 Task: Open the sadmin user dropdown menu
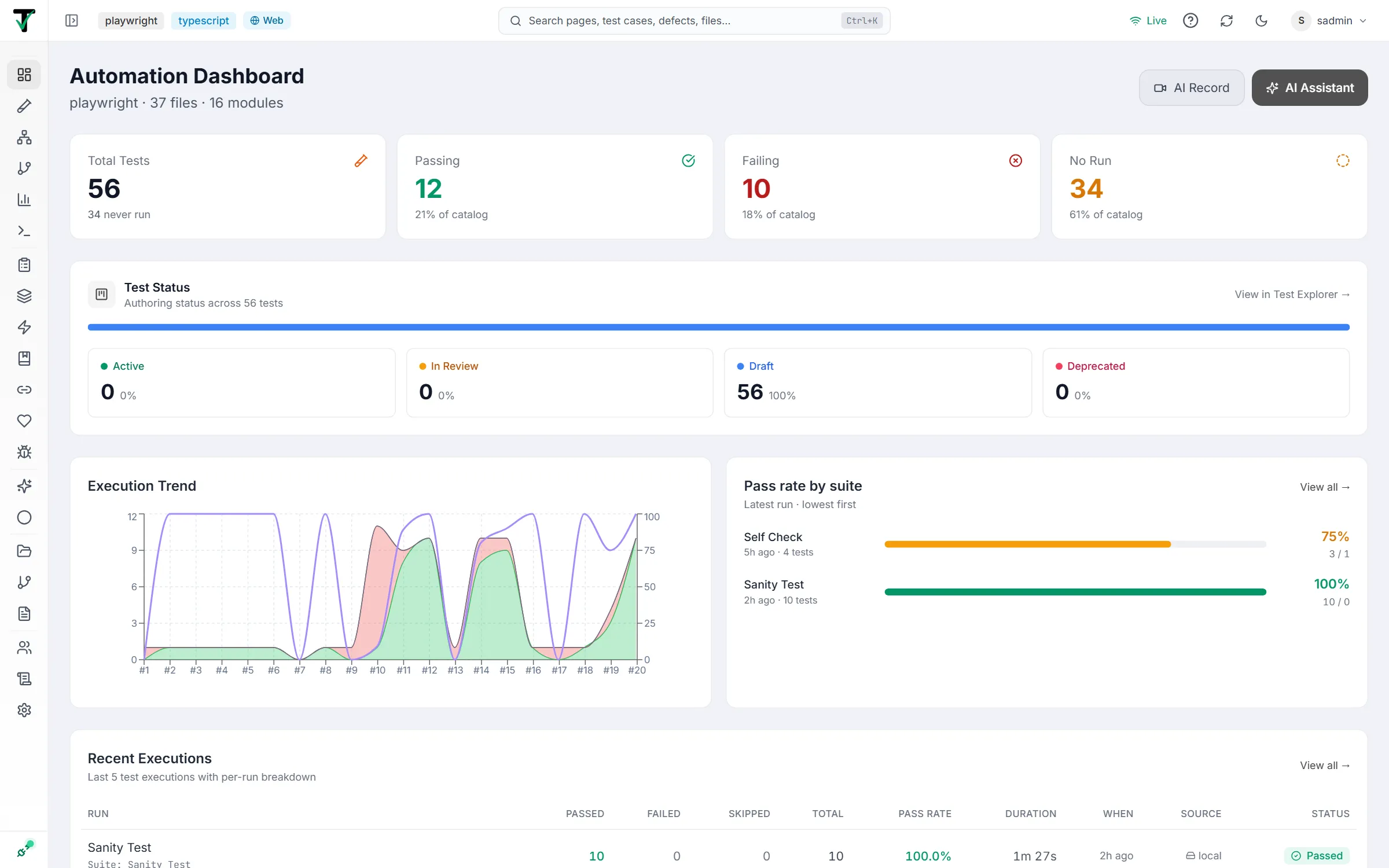coord(1329,21)
